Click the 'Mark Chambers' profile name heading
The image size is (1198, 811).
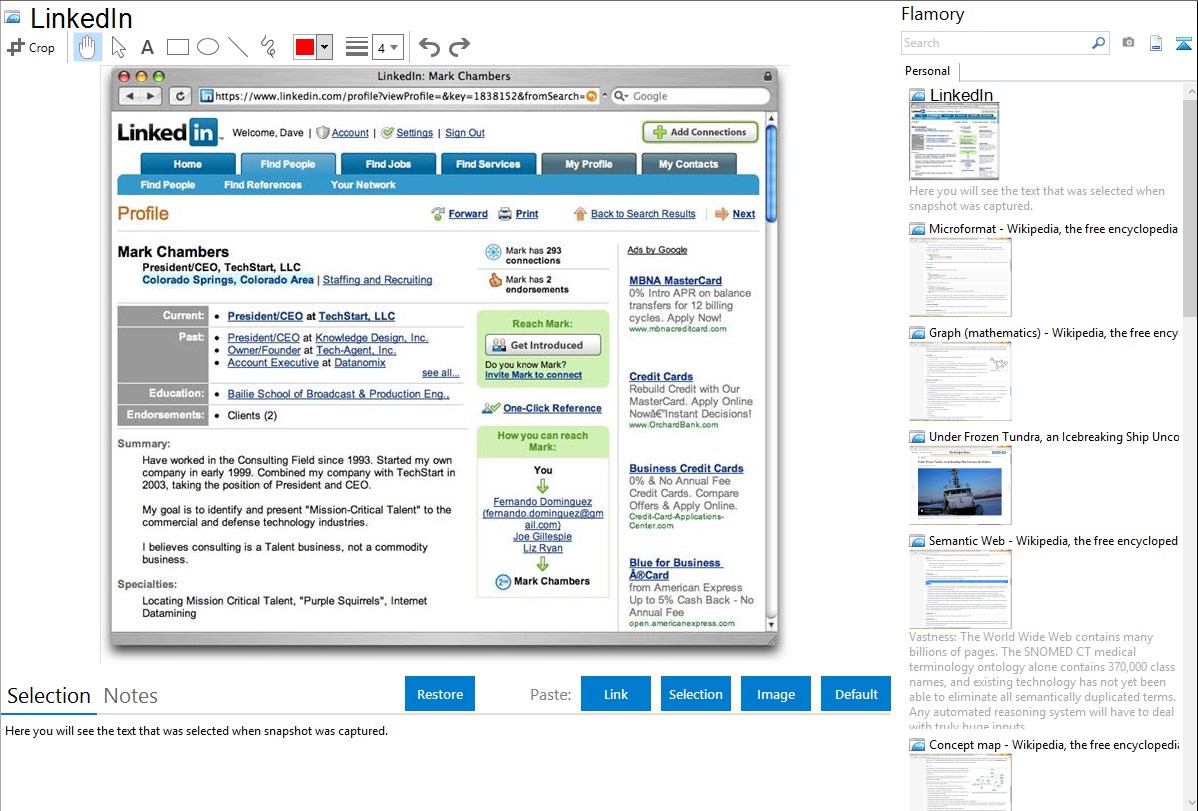point(173,251)
